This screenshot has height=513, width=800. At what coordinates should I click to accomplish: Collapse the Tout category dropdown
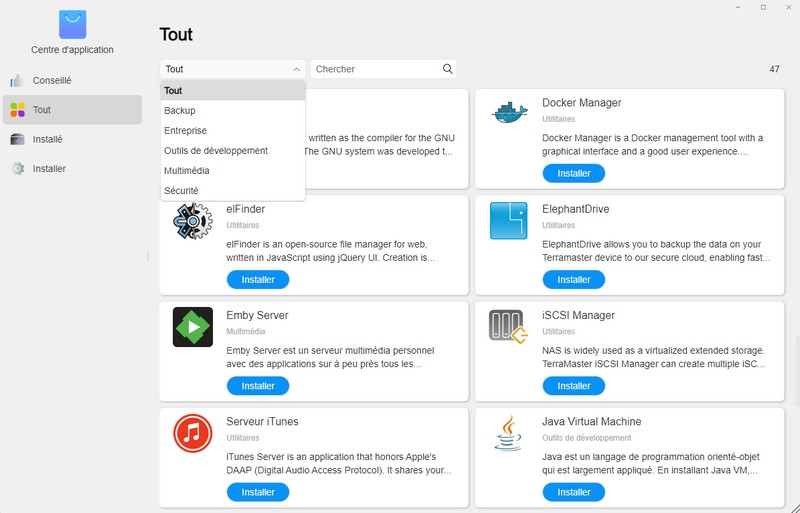click(x=296, y=69)
